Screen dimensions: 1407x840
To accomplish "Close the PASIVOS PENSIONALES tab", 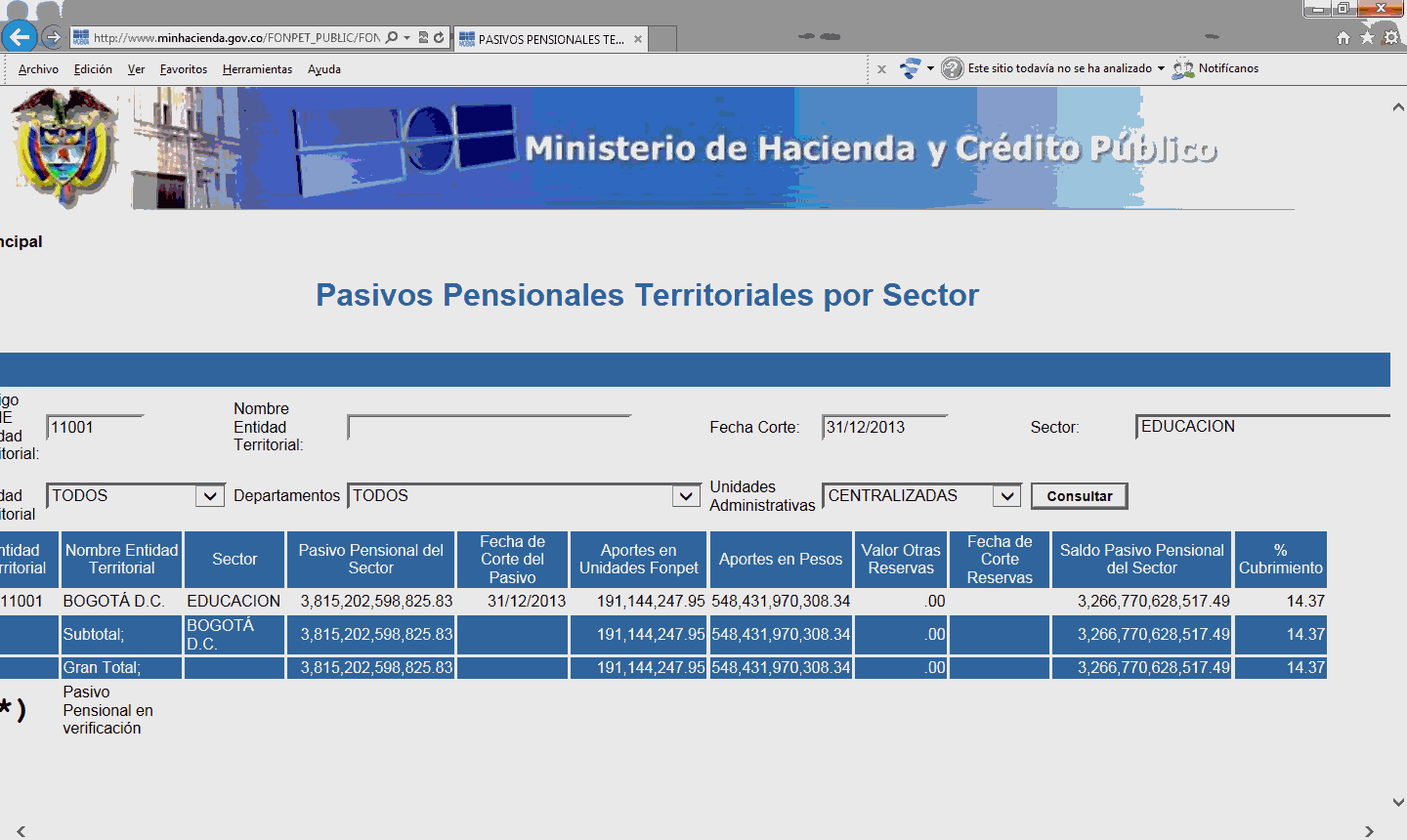I will 638,39.
